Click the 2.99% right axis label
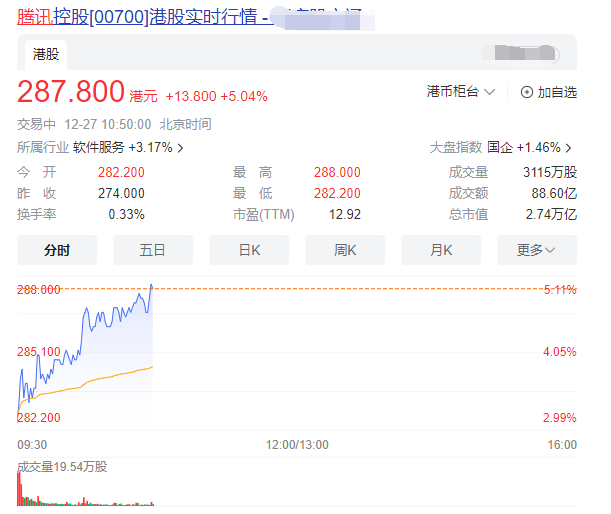 point(560,418)
